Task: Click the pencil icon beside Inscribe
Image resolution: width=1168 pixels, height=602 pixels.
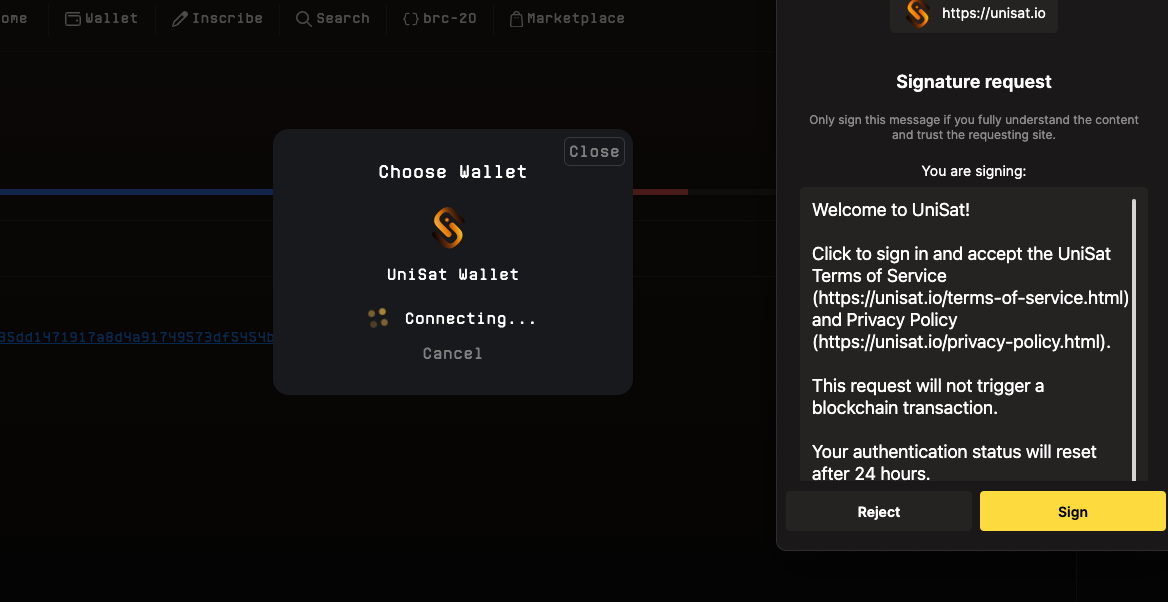Action: pyautogui.click(x=180, y=19)
